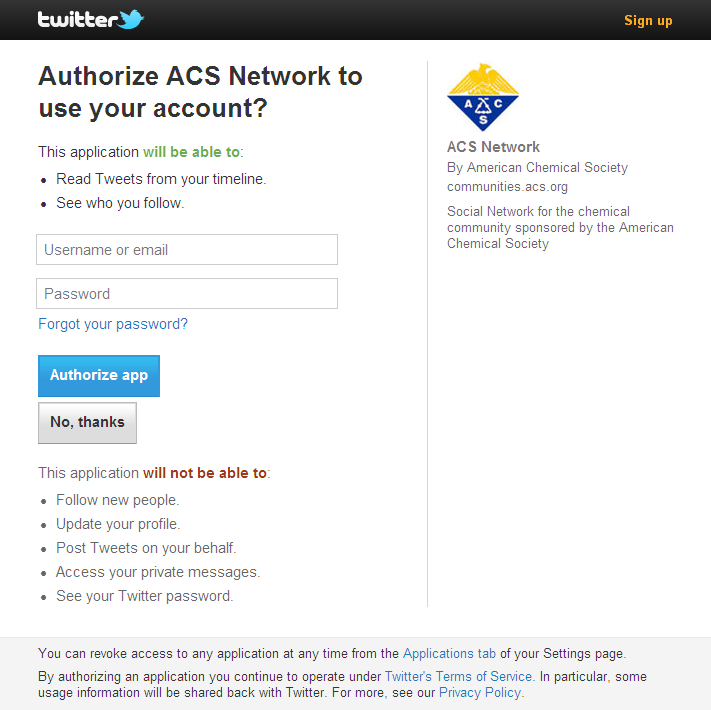Viewport: 711px width, 710px height.
Task: Click the twitter wordmark logo
Action: coord(77,19)
